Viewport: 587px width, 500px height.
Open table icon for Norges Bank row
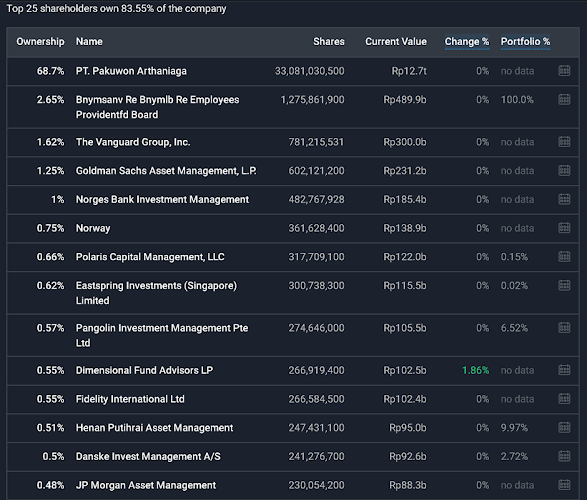(x=564, y=199)
